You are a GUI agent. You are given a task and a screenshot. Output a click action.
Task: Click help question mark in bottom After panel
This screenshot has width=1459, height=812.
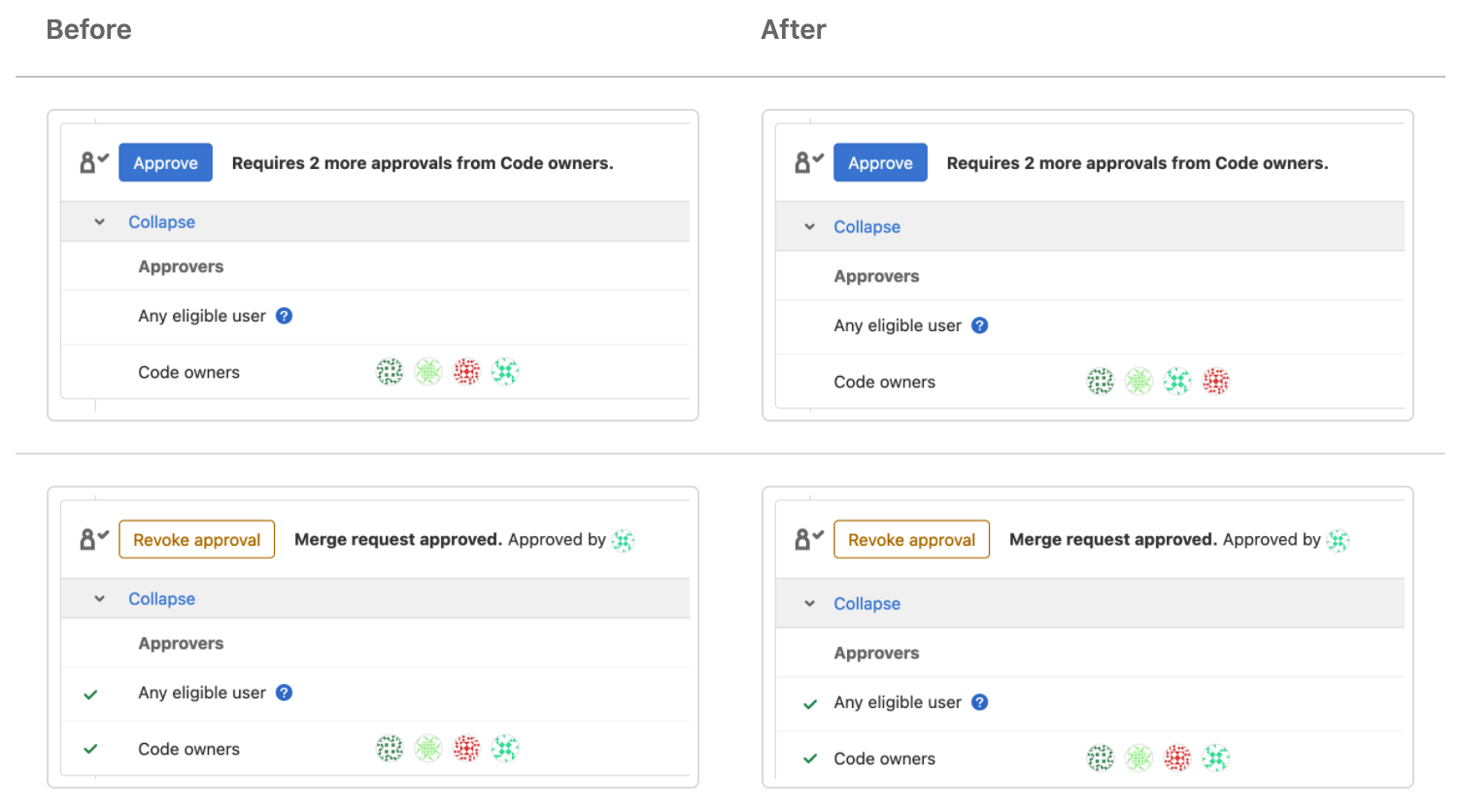click(979, 702)
